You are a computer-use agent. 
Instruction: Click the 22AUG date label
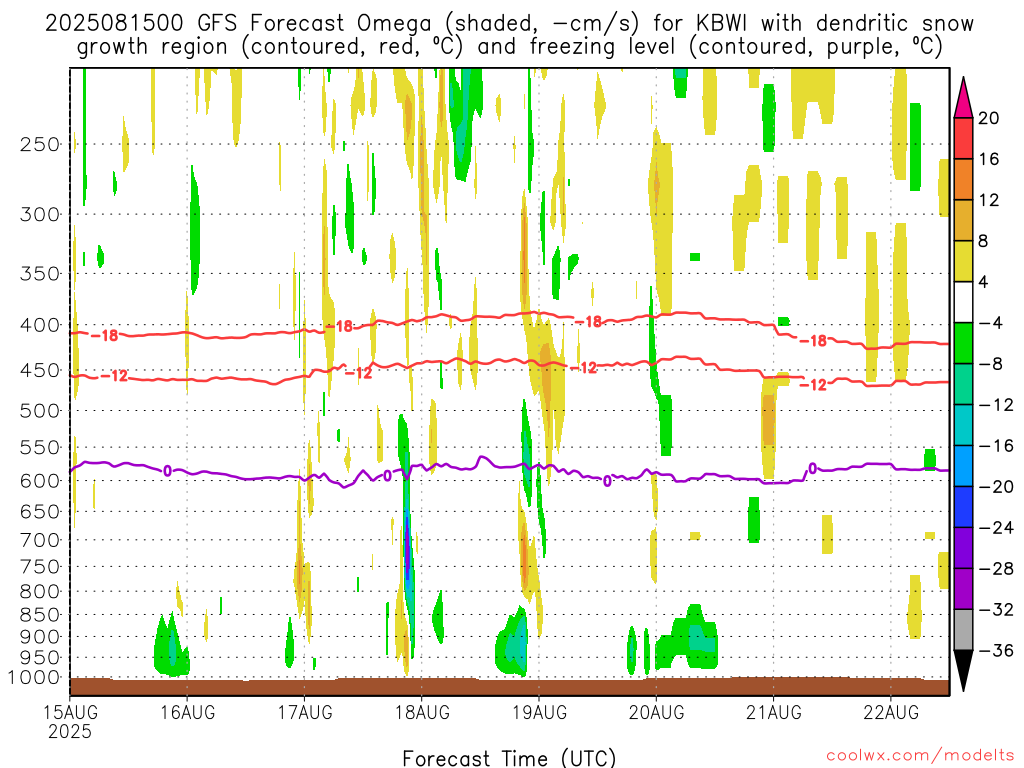coord(891,712)
